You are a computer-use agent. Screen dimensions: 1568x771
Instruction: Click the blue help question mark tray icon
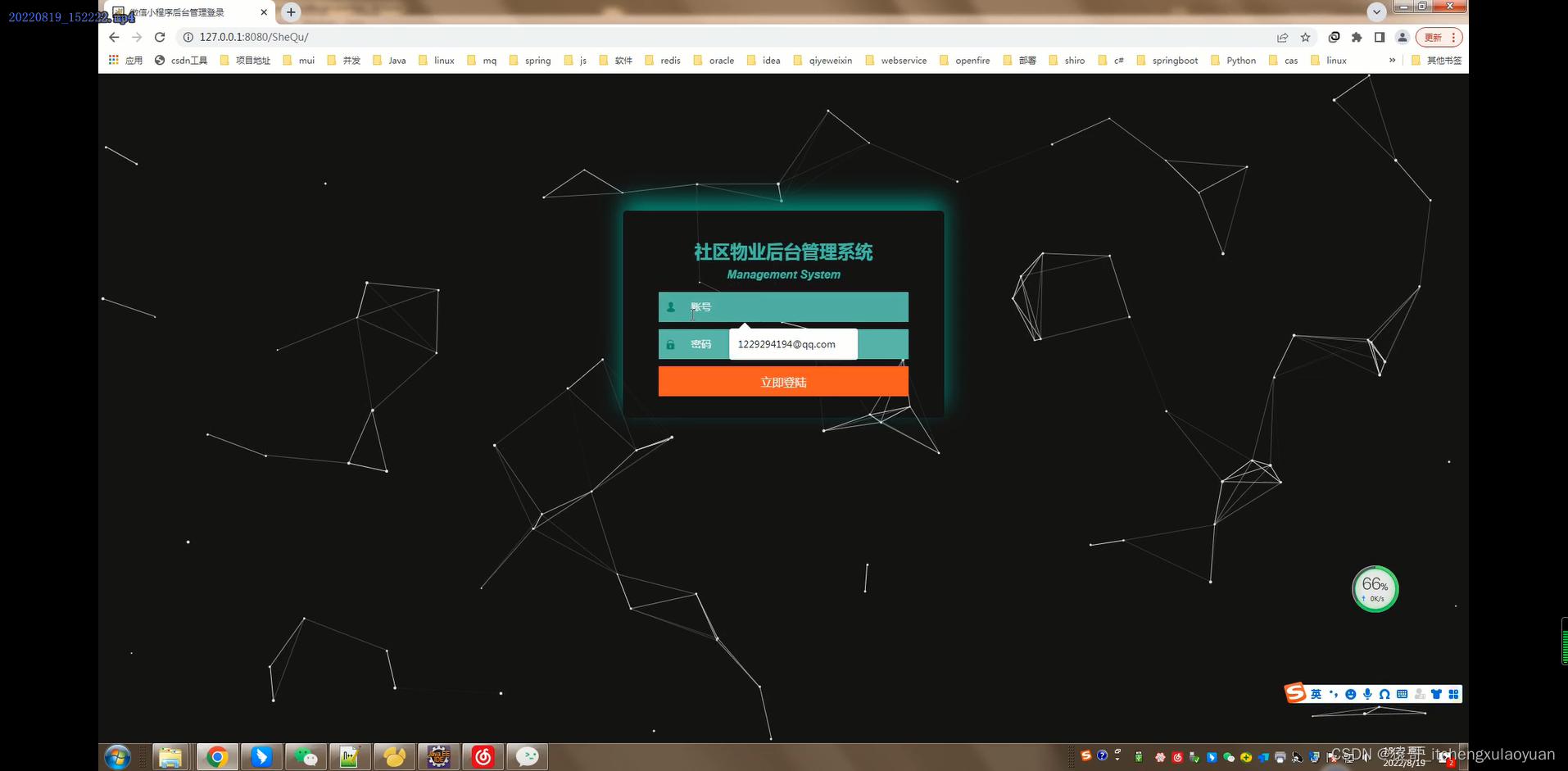1102,755
